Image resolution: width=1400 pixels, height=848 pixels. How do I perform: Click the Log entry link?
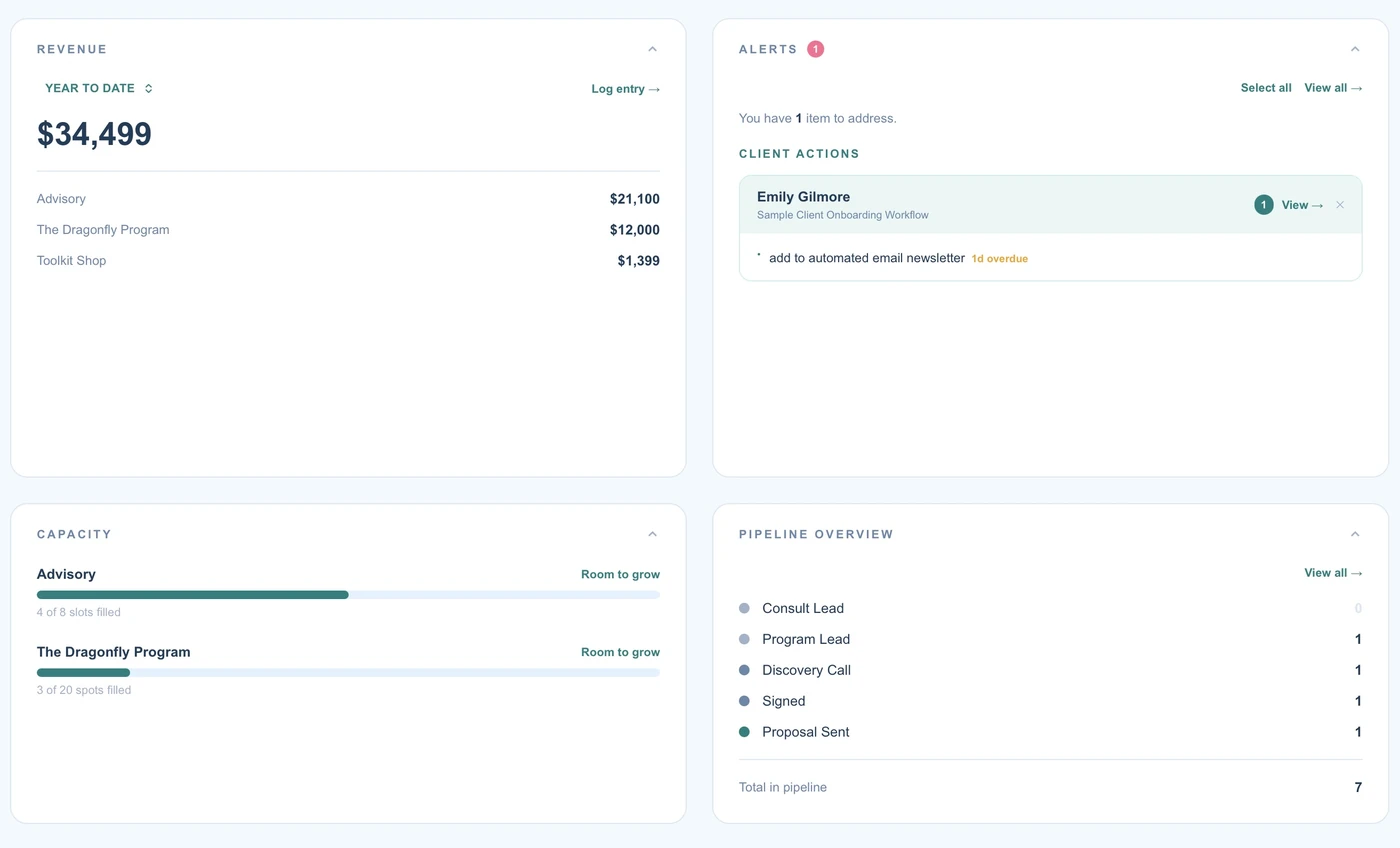pyautogui.click(x=625, y=89)
